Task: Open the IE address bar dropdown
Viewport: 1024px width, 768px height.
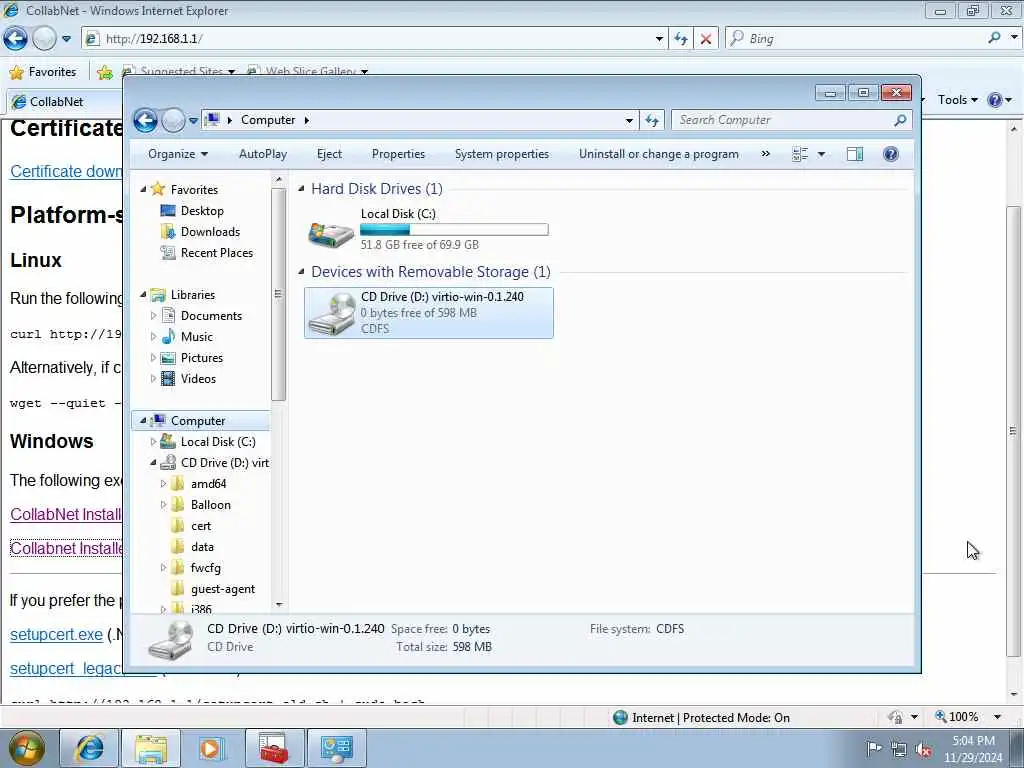Action: point(659,39)
